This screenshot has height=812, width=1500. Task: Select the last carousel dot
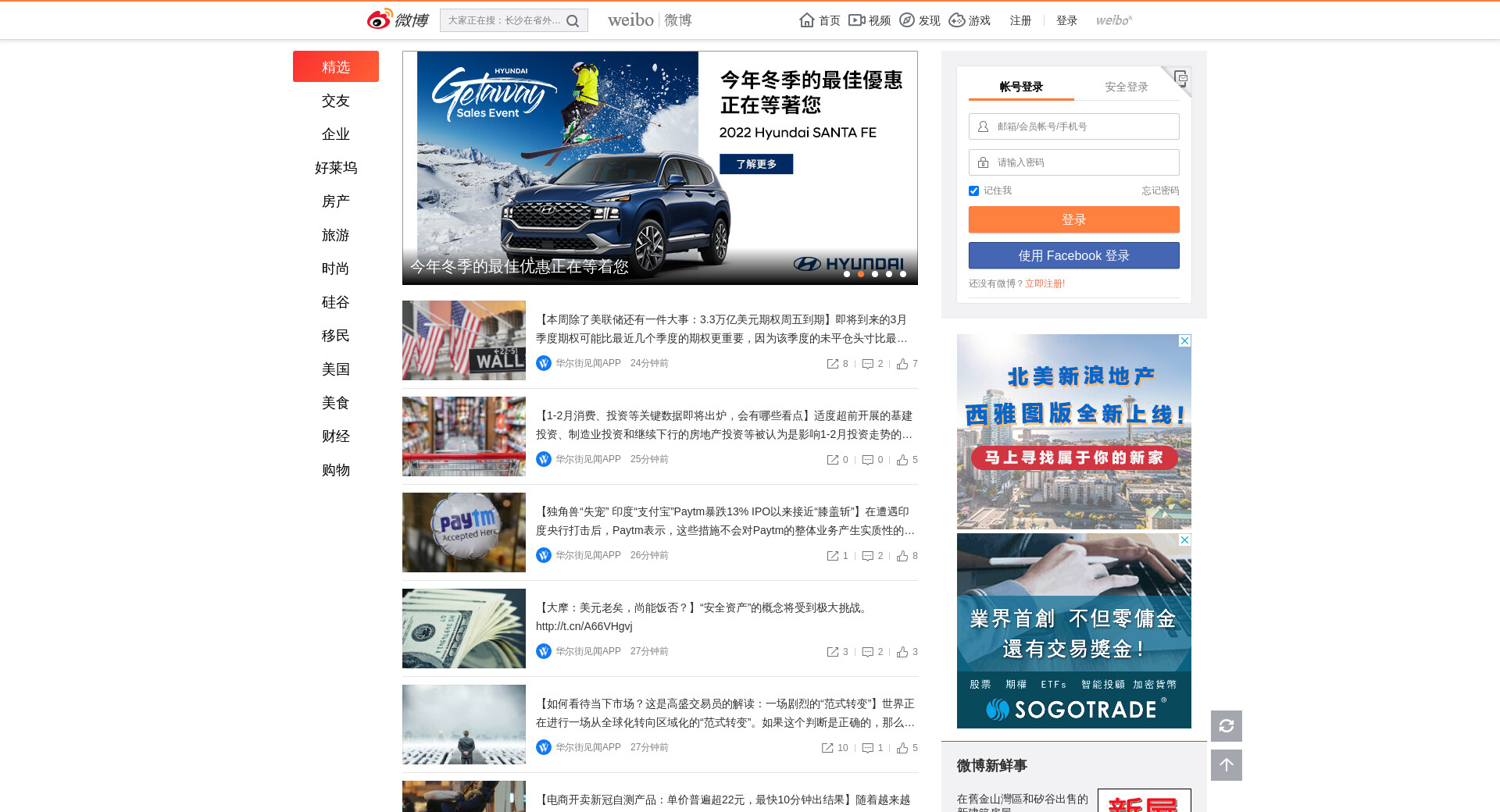point(903,274)
